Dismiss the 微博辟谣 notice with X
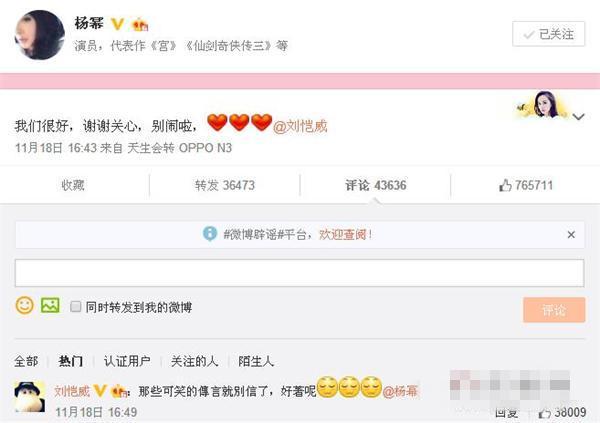 point(571,235)
